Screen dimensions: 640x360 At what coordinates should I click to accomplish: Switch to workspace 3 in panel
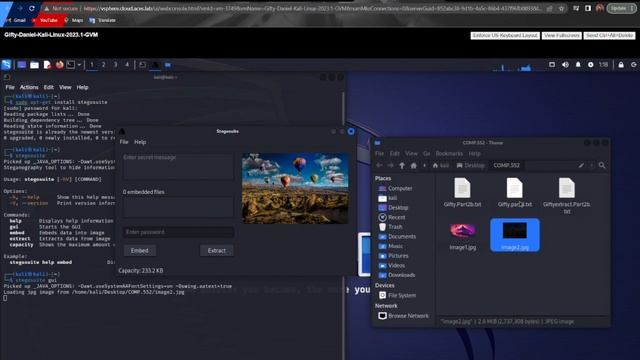point(115,64)
